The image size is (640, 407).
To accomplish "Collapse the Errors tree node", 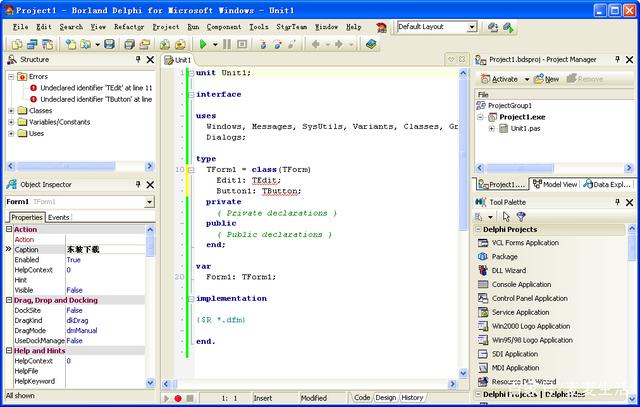I will [x=11, y=77].
